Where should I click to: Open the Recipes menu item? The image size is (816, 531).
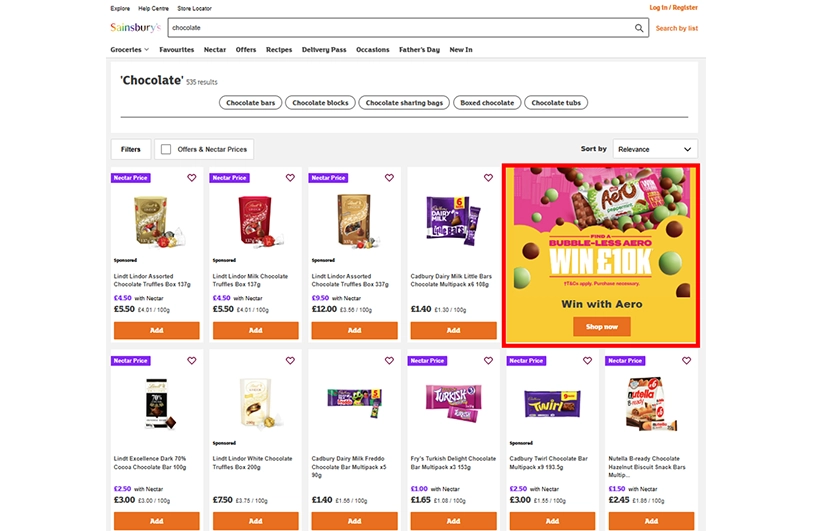tap(279, 50)
